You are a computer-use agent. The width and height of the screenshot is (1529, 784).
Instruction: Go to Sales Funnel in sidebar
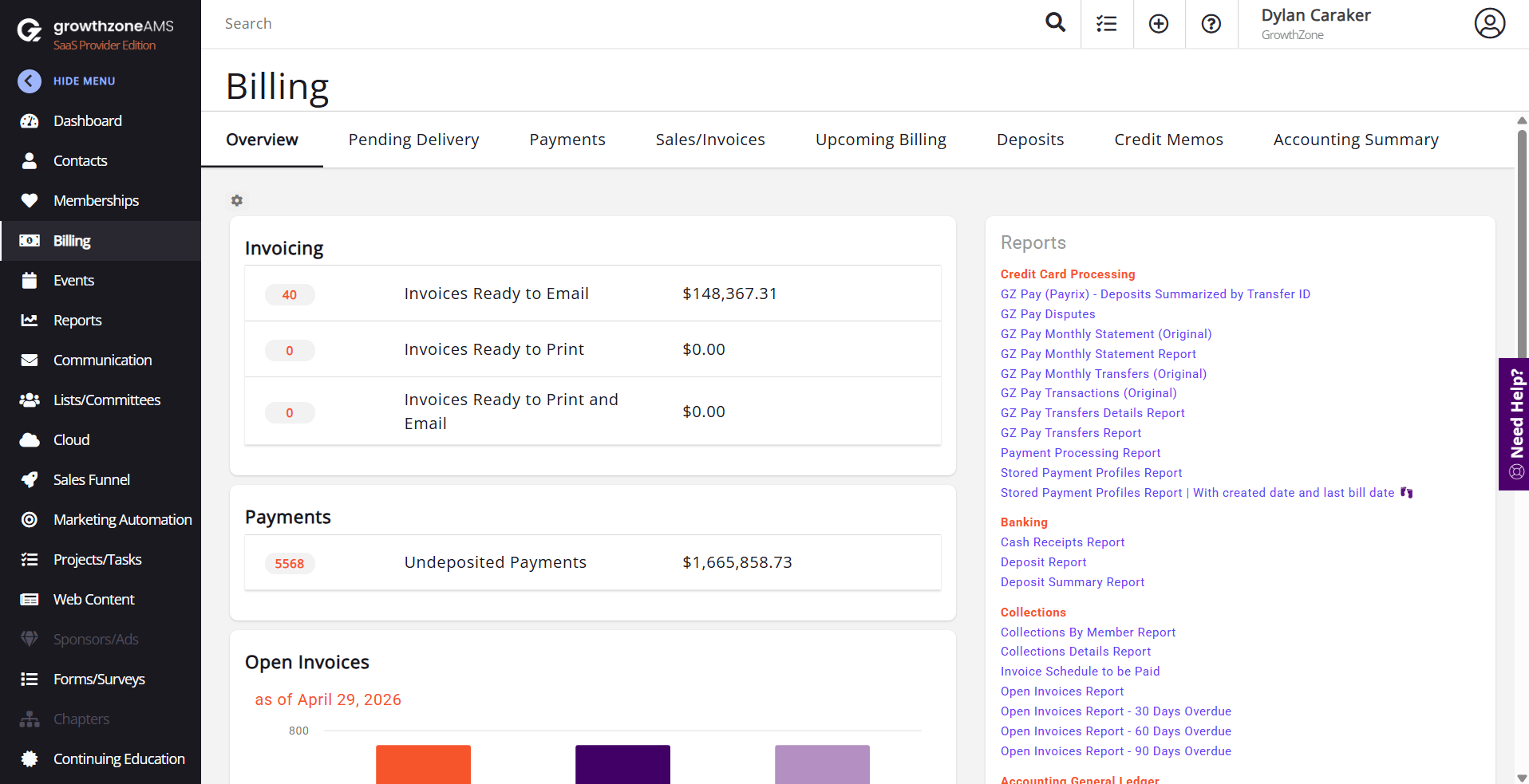pyautogui.click(x=91, y=480)
